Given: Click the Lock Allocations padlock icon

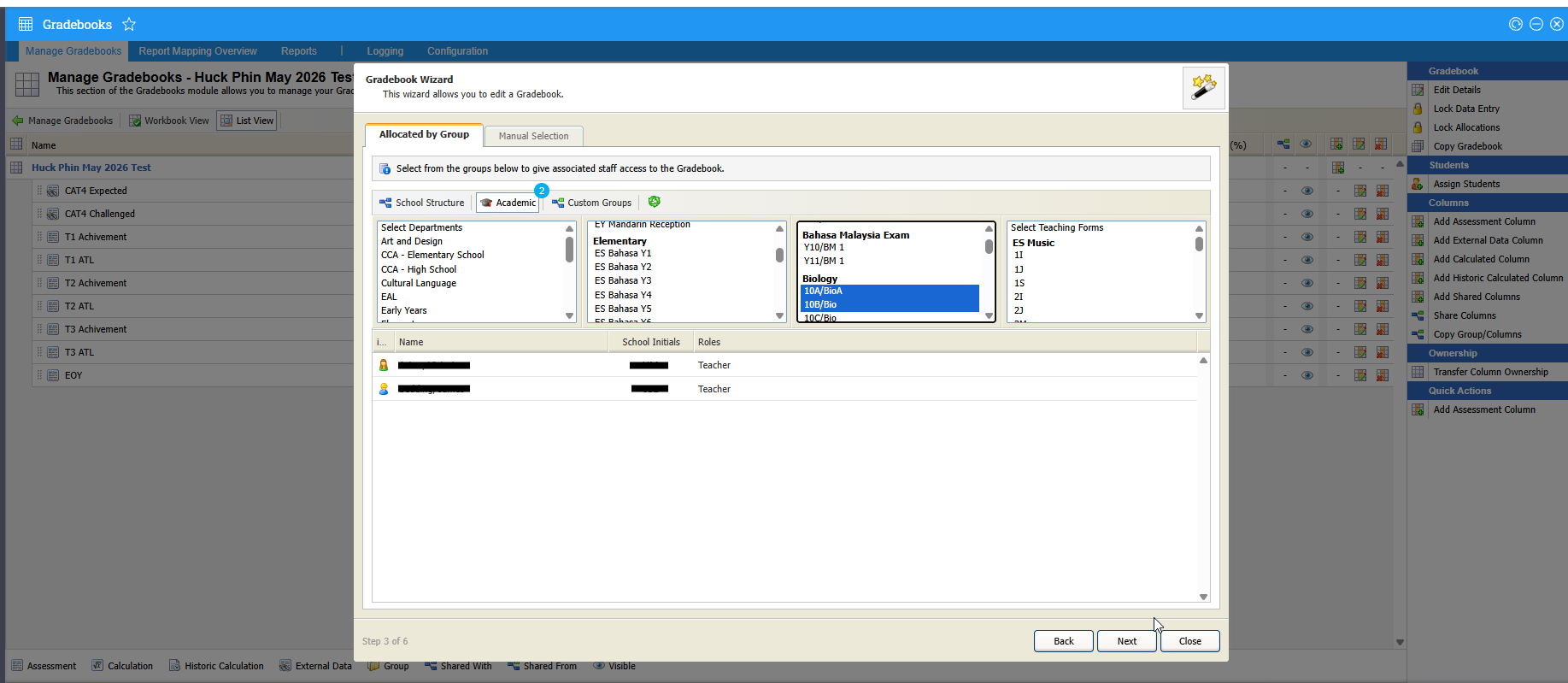Looking at the screenshot, I should point(1418,127).
